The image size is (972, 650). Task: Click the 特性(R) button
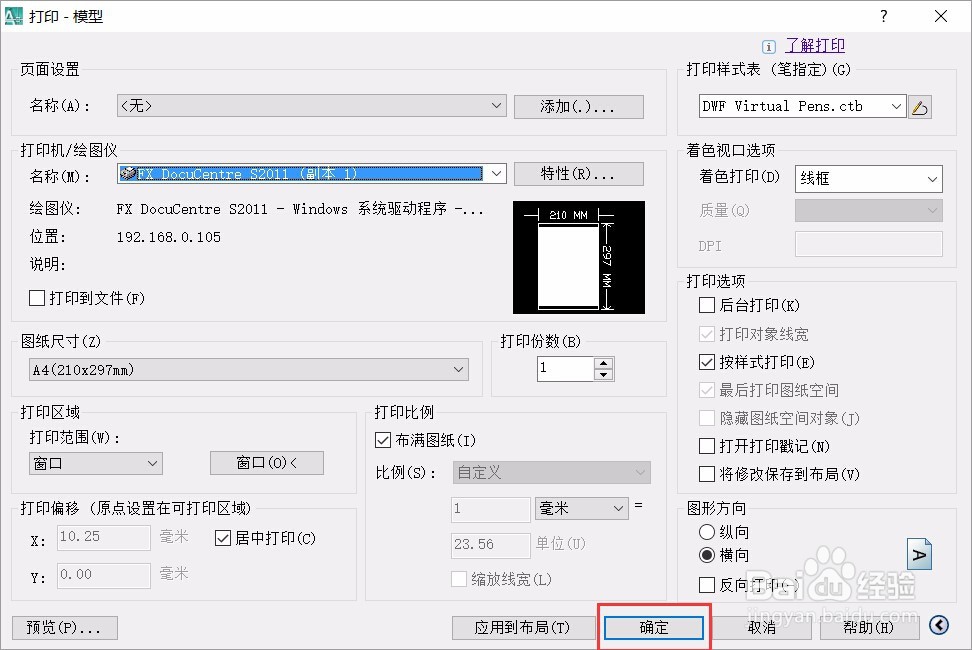[x=578, y=174]
